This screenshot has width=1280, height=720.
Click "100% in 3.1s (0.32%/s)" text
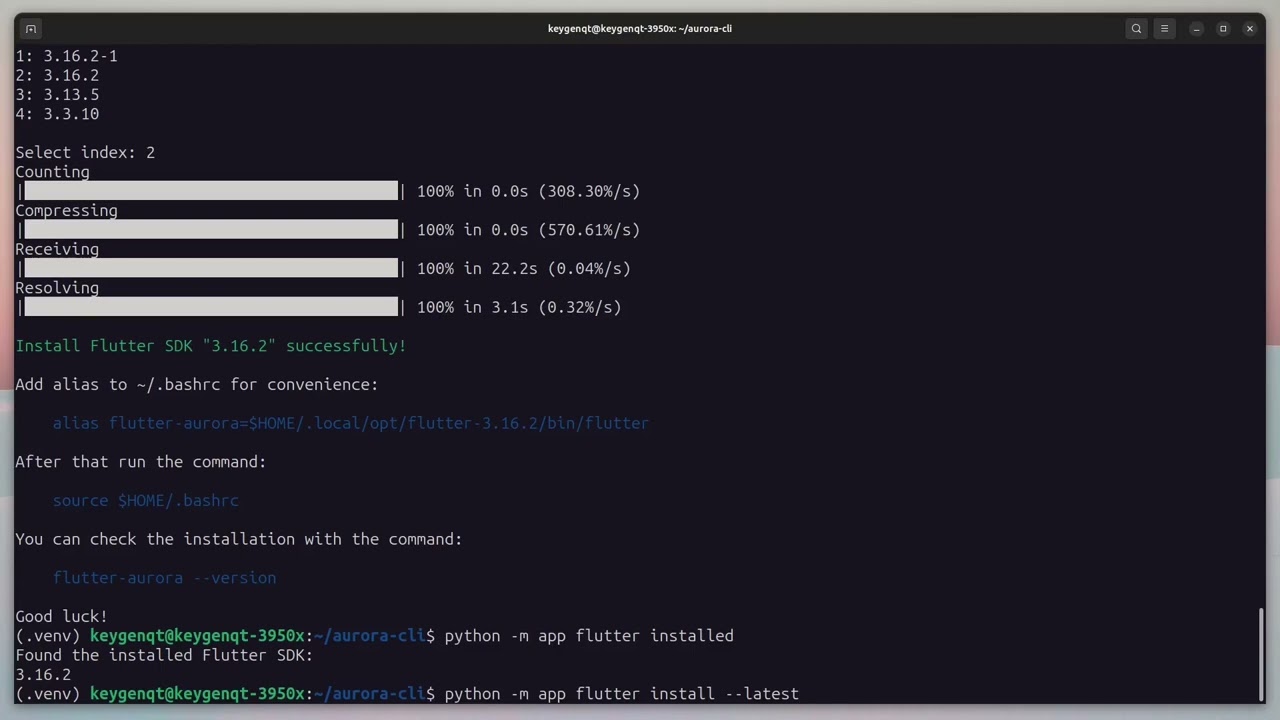[x=519, y=307]
